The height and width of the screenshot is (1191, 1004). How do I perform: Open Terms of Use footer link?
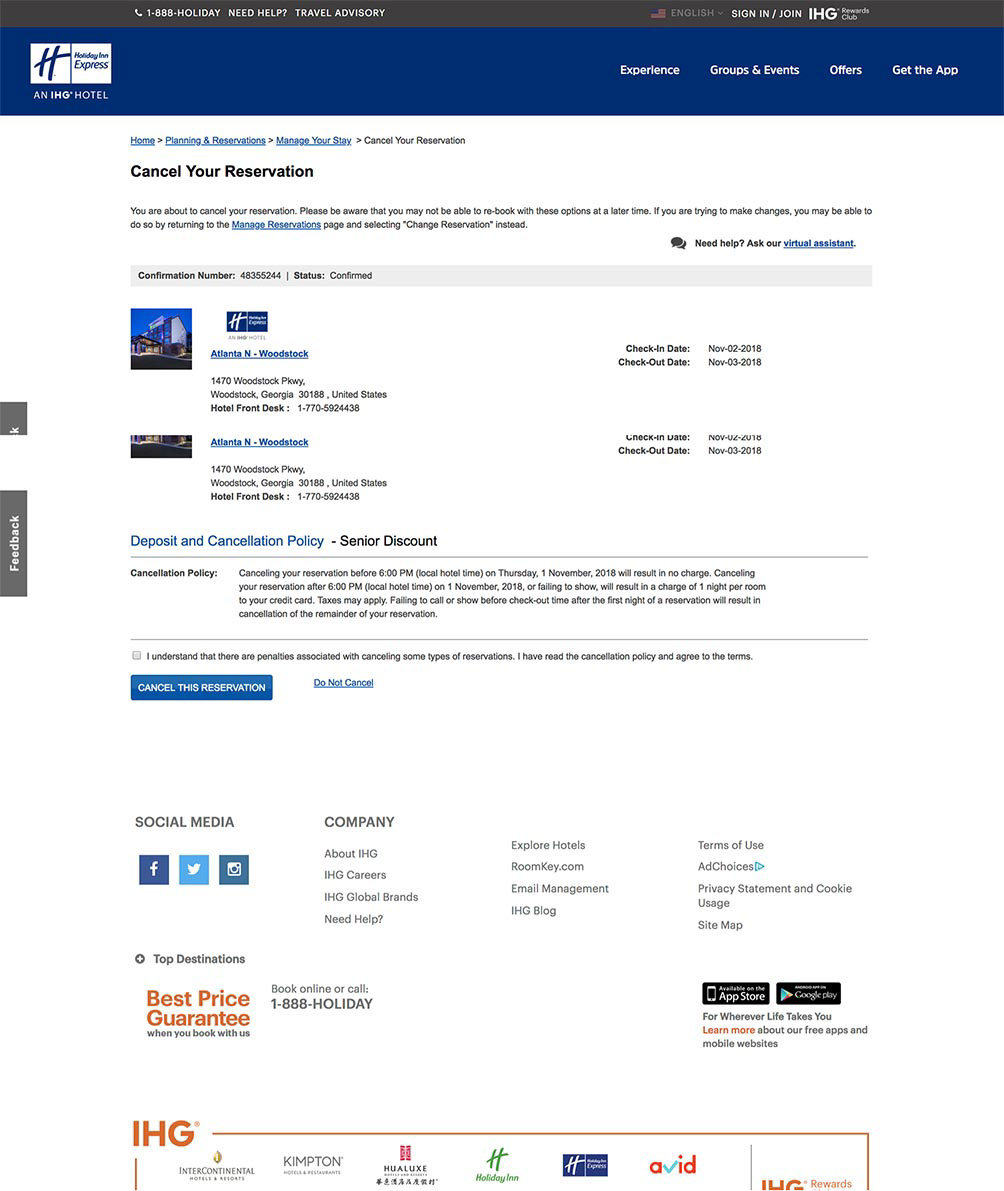click(731, 845)
